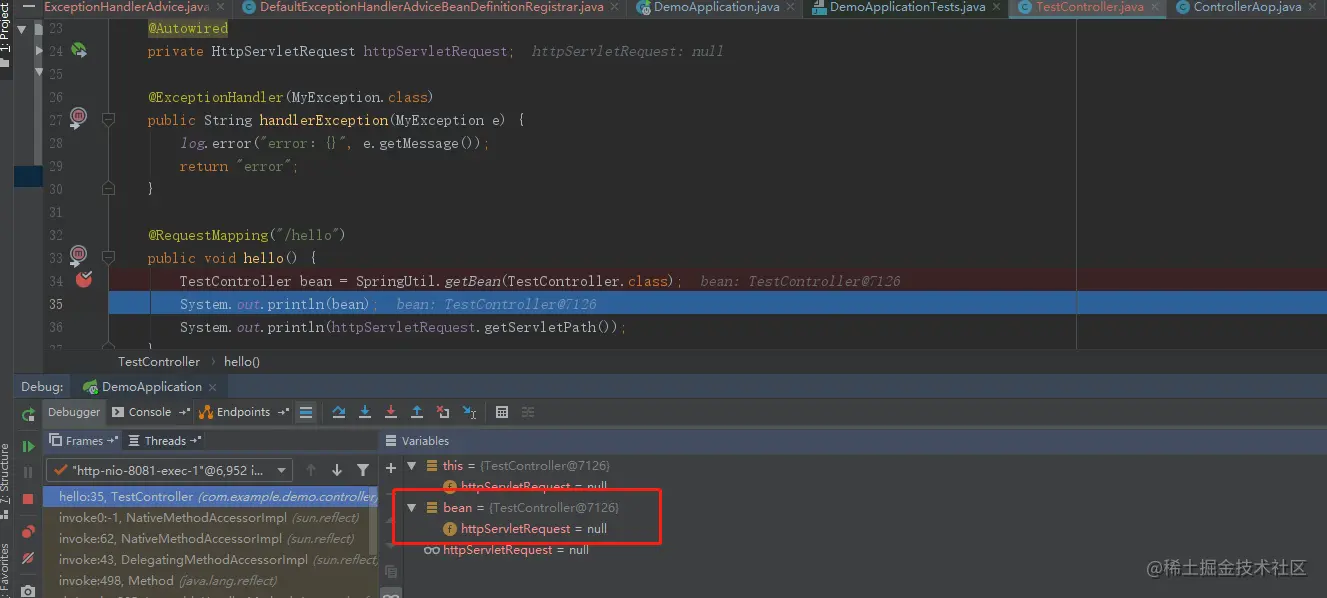Toggle Mute Breakpoints
Screen dimensions: 1327x598
click(x=28, y=558)
